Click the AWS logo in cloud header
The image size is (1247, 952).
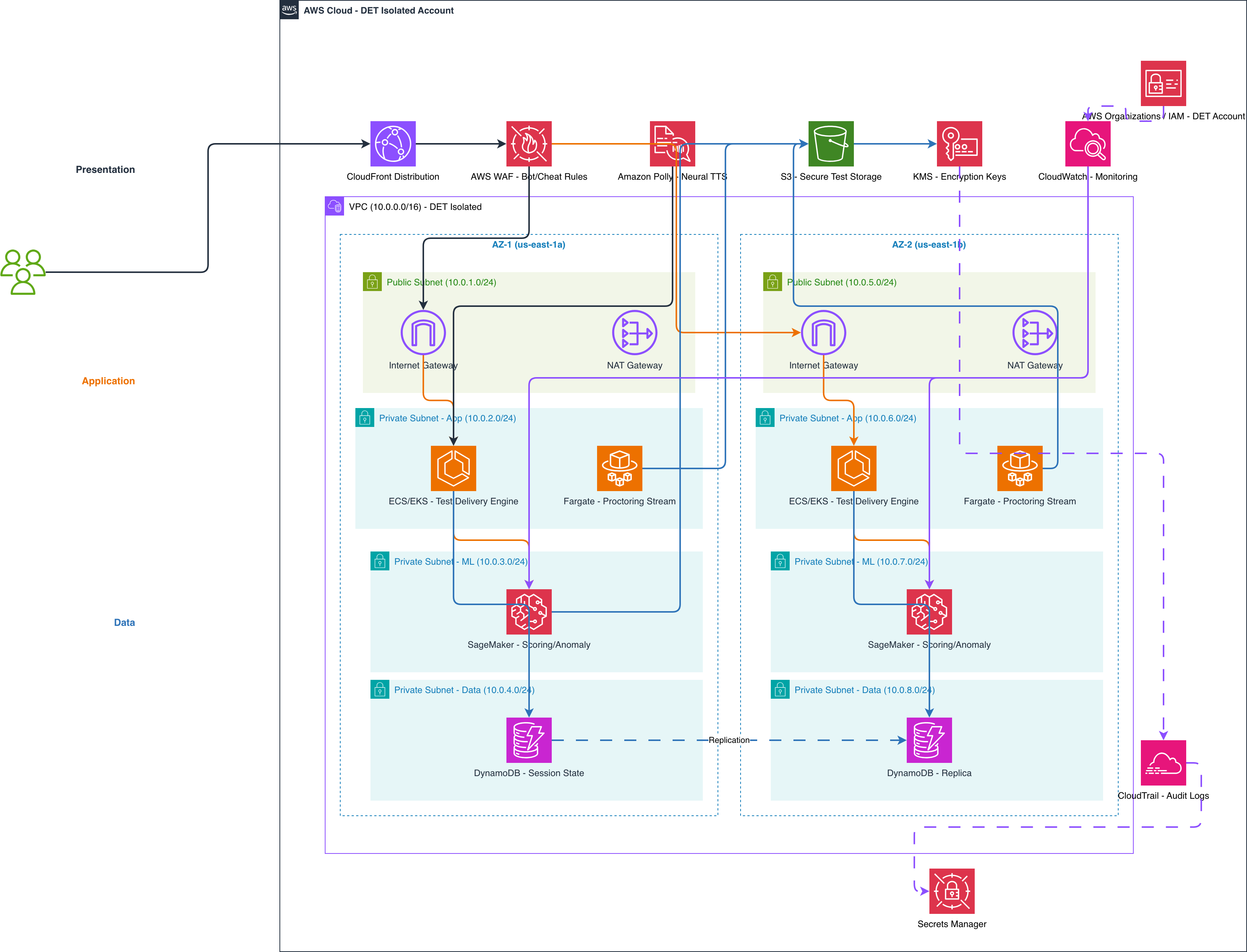289,10
